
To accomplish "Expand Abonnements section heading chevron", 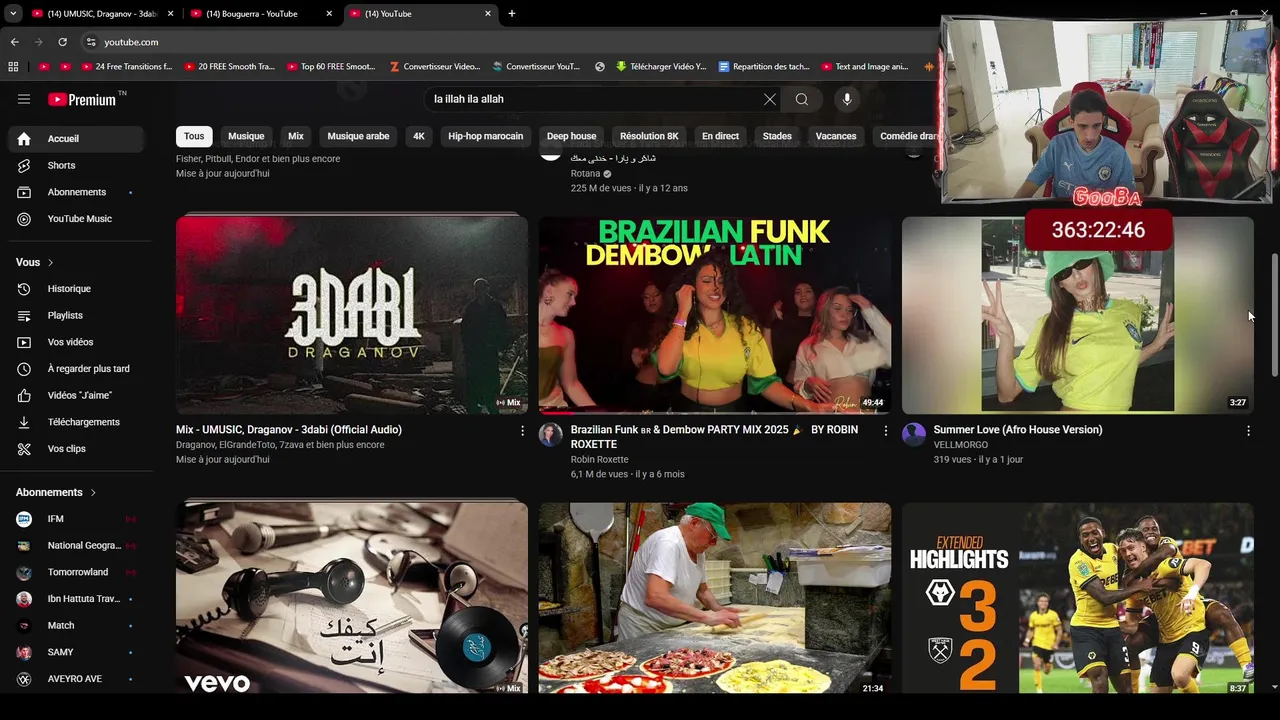I will [93, 492].
